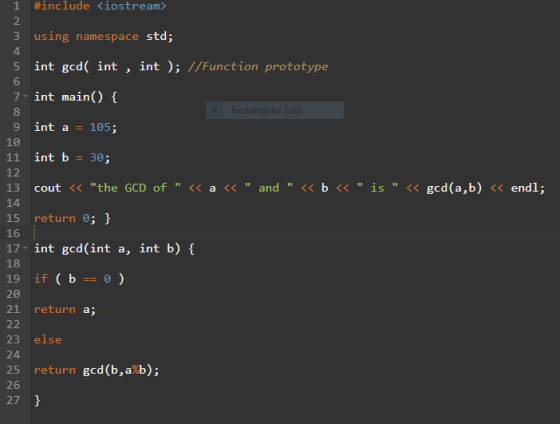Viewport: 560px width, 424px height.
Task: Click '<iostream>' header name
Action: point(132,6)
